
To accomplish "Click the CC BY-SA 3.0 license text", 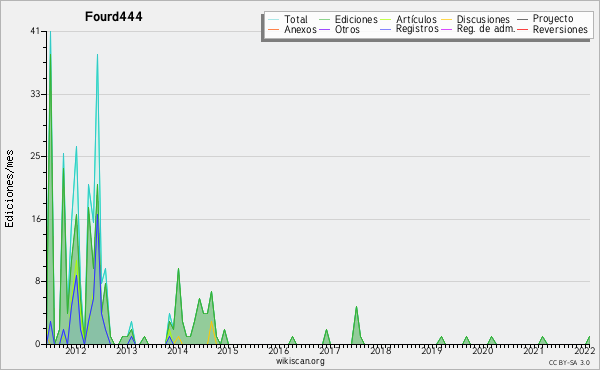I will pos(569,362).
